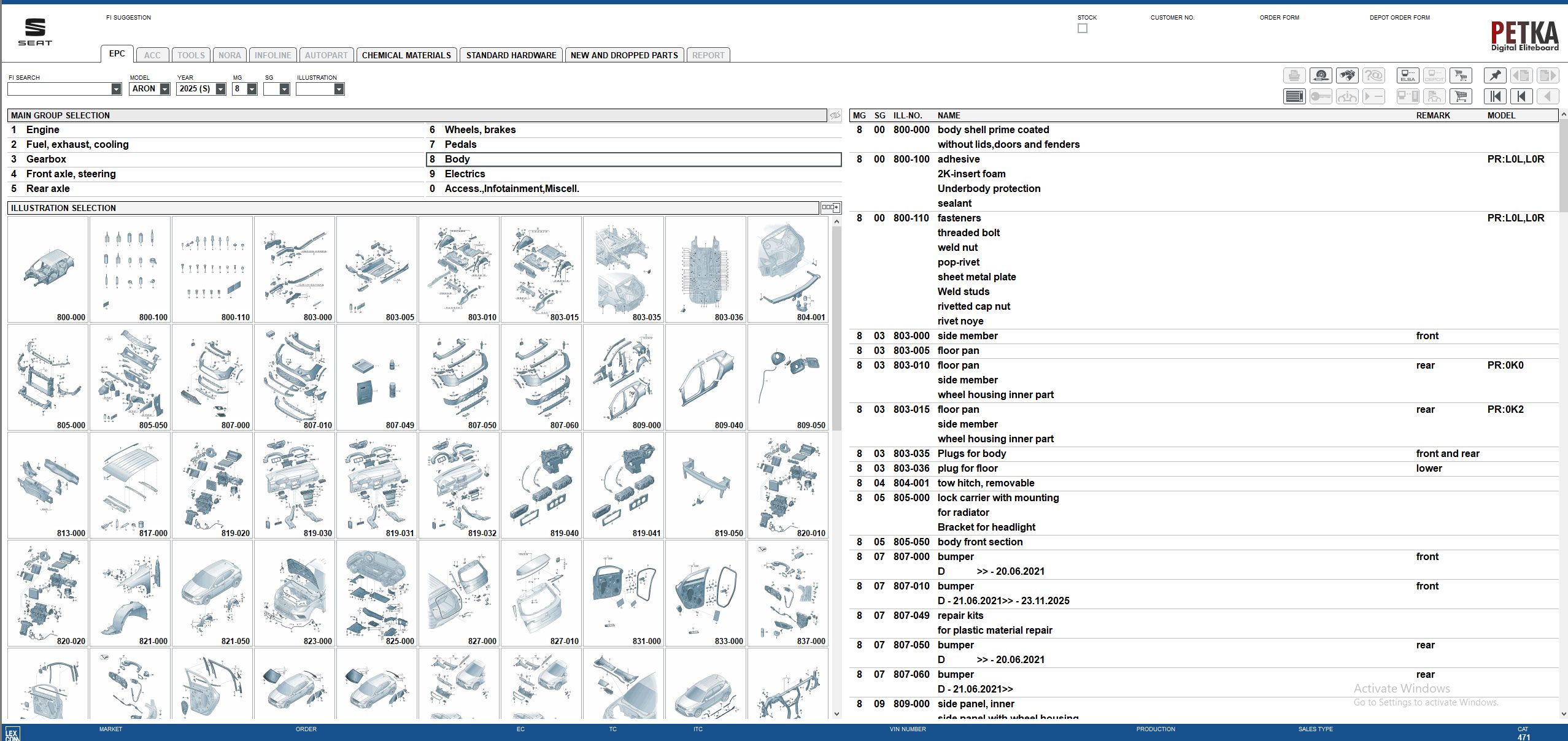This screenshot has height=741, width=1568.
Task: Click the plain left arrow icon
Action: pyautogui.click(x=1548, y=96)
